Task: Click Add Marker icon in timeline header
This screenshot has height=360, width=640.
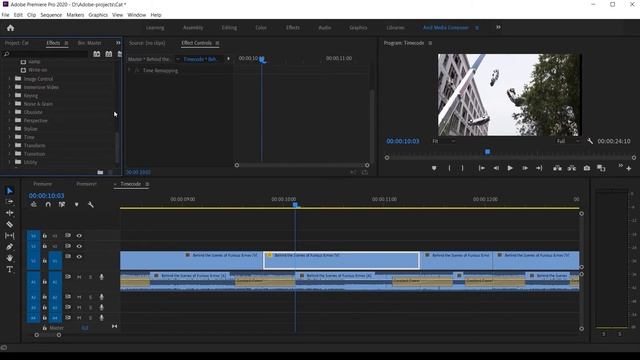Action: coord(76,204)
